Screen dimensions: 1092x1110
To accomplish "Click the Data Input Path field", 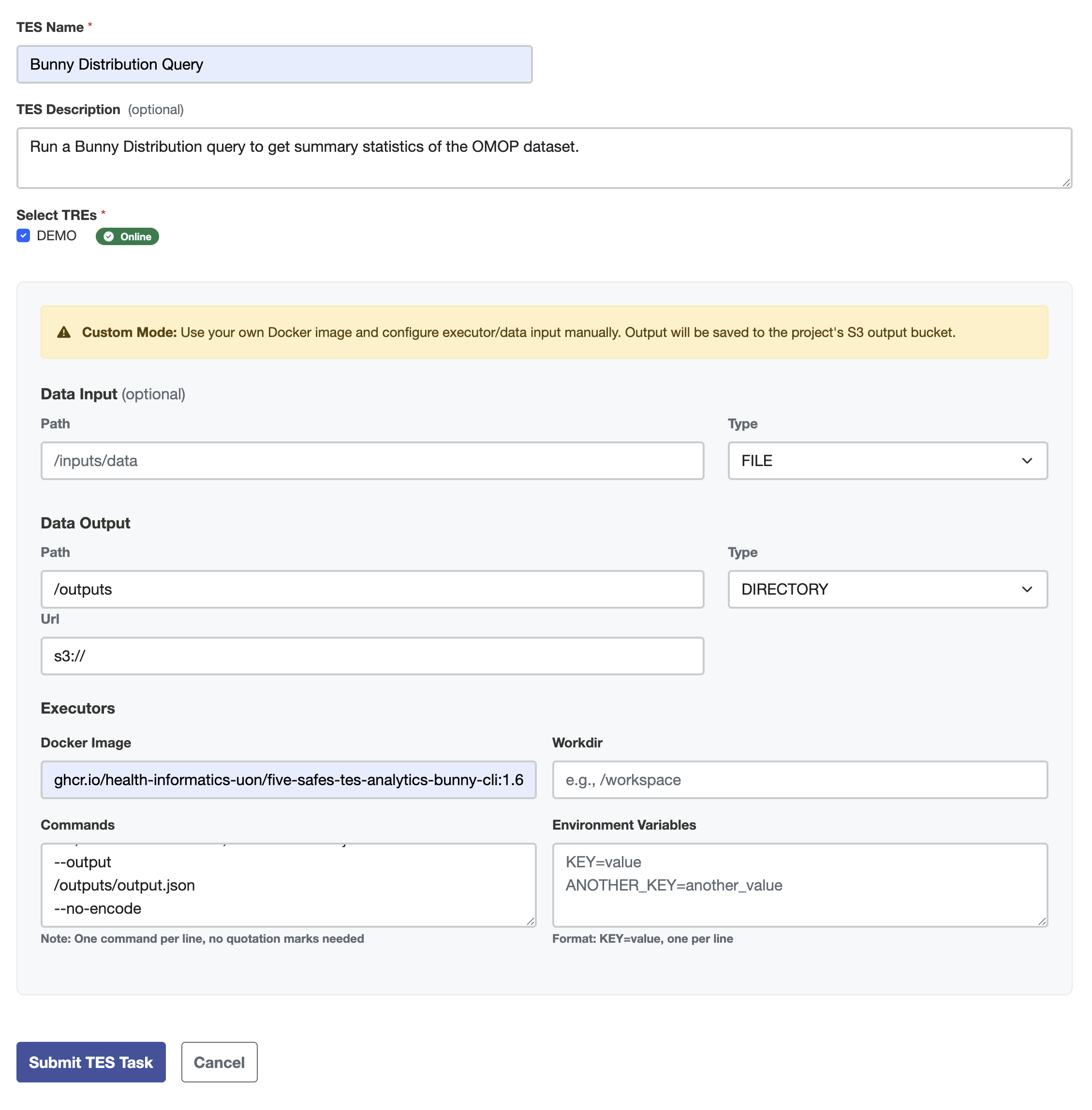I will coord(371,461).
